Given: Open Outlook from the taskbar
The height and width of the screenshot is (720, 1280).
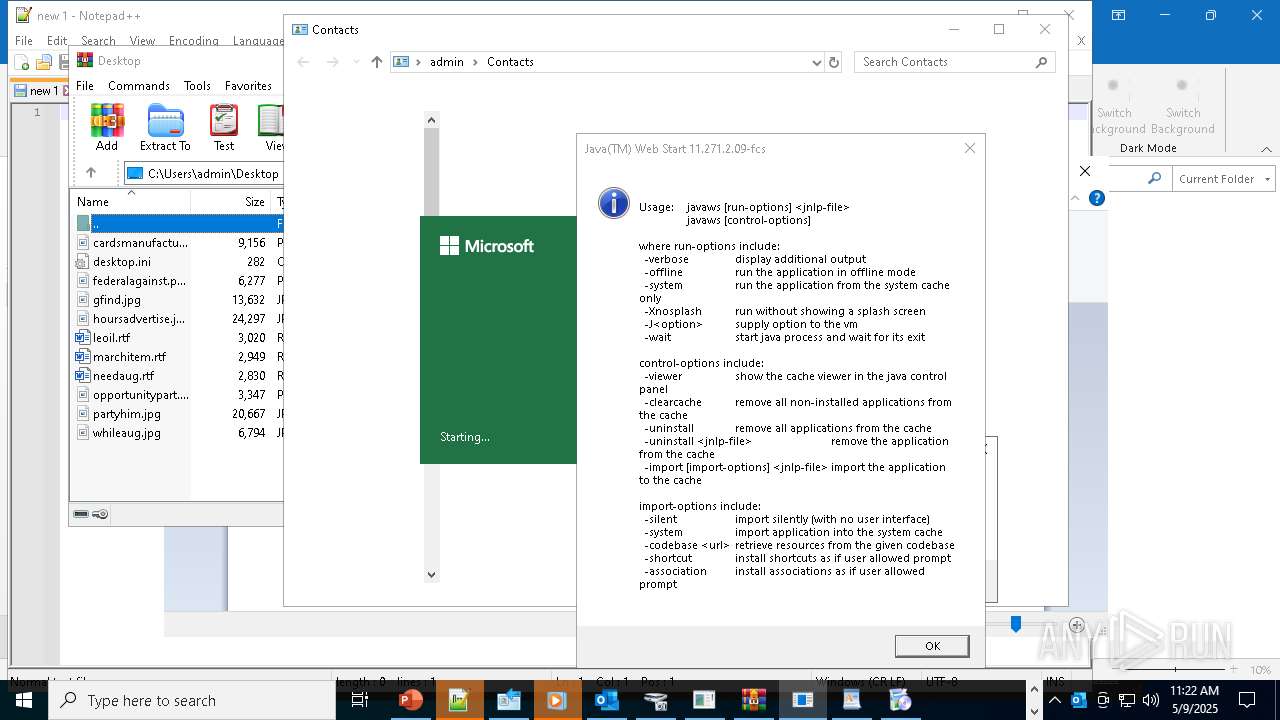Looking at the screenshot, I should click(606, 700).
